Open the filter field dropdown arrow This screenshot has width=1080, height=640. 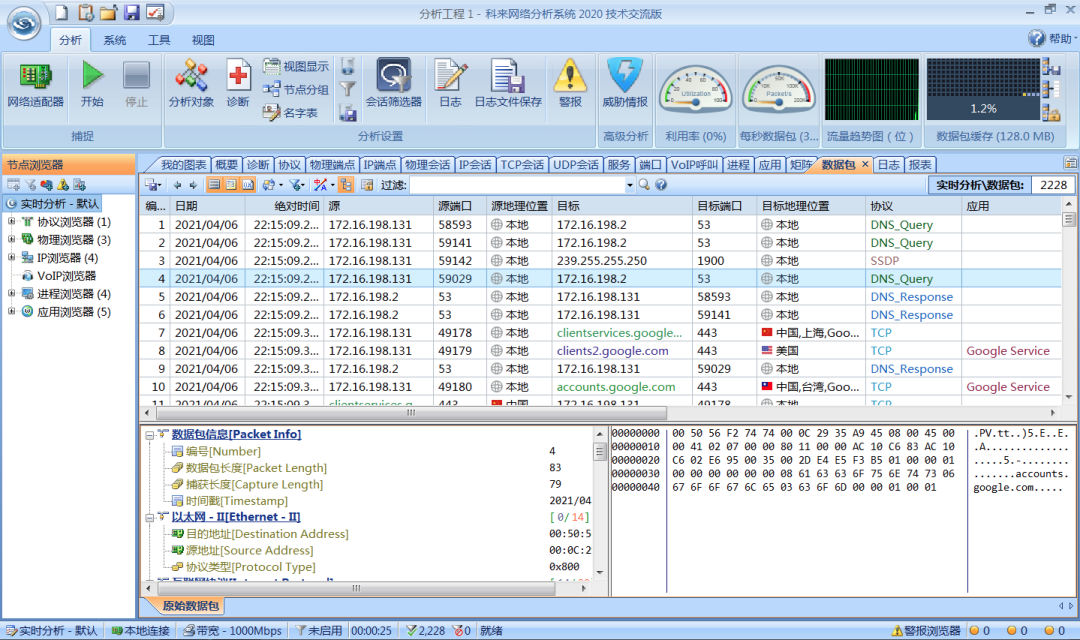coord(629,185)
